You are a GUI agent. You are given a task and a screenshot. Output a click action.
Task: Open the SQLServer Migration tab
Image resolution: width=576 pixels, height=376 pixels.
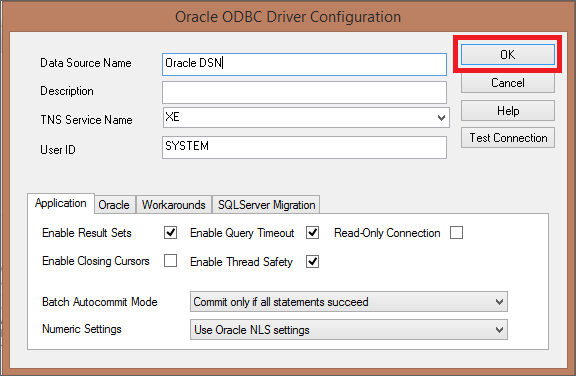tap(266, 205)
